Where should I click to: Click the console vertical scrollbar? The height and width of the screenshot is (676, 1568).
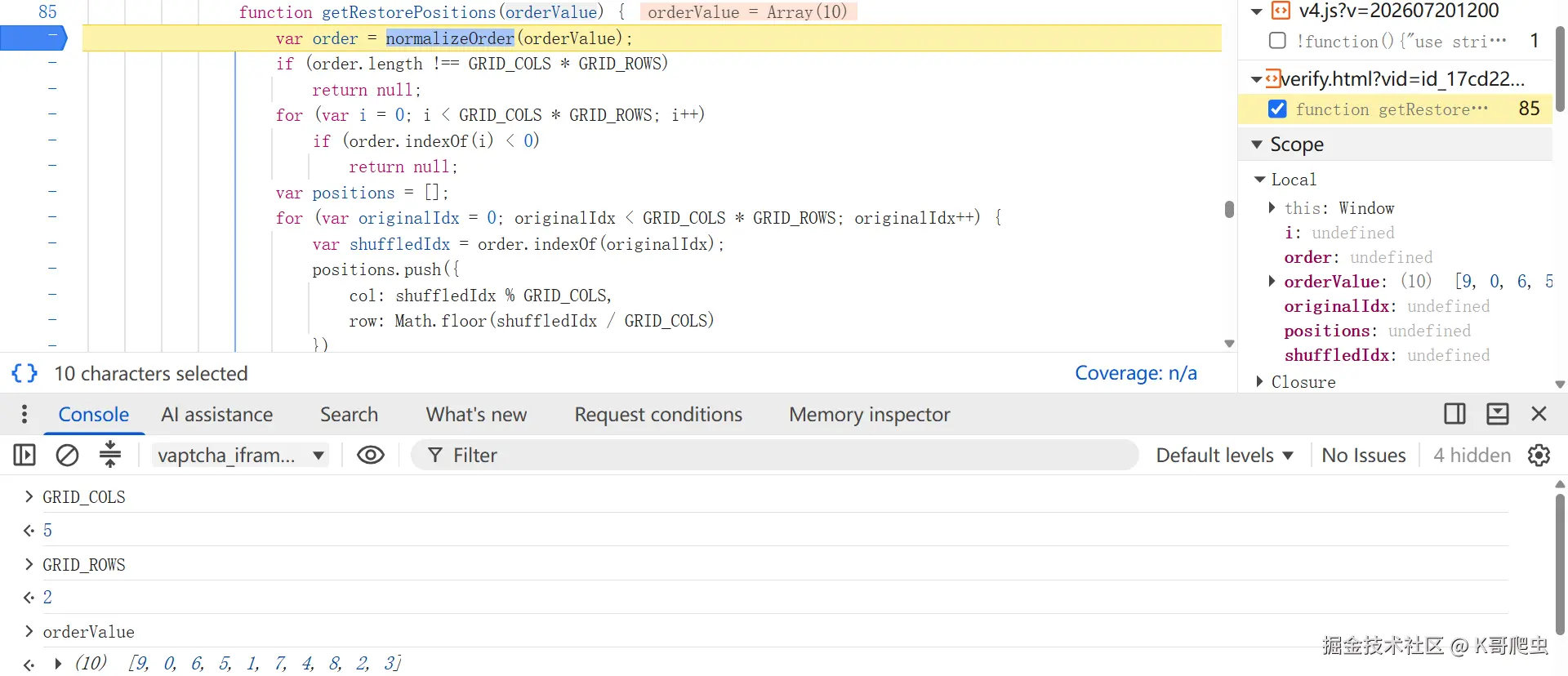pyautogui.click(x=1560, y=563)
